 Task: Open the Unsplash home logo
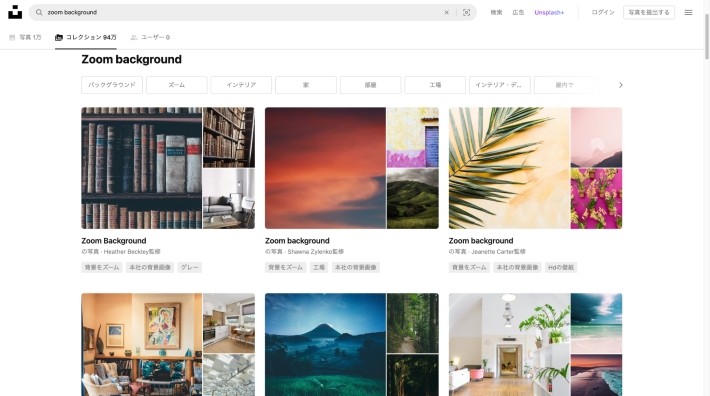15,12
